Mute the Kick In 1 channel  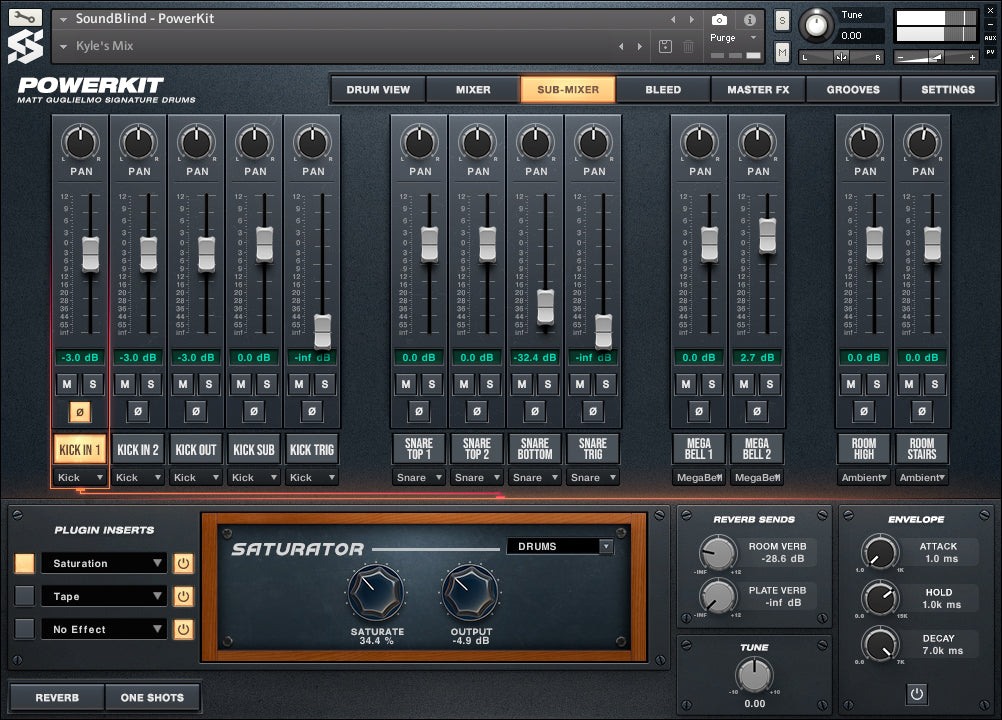pyautogui.click(x=67, y=384)
